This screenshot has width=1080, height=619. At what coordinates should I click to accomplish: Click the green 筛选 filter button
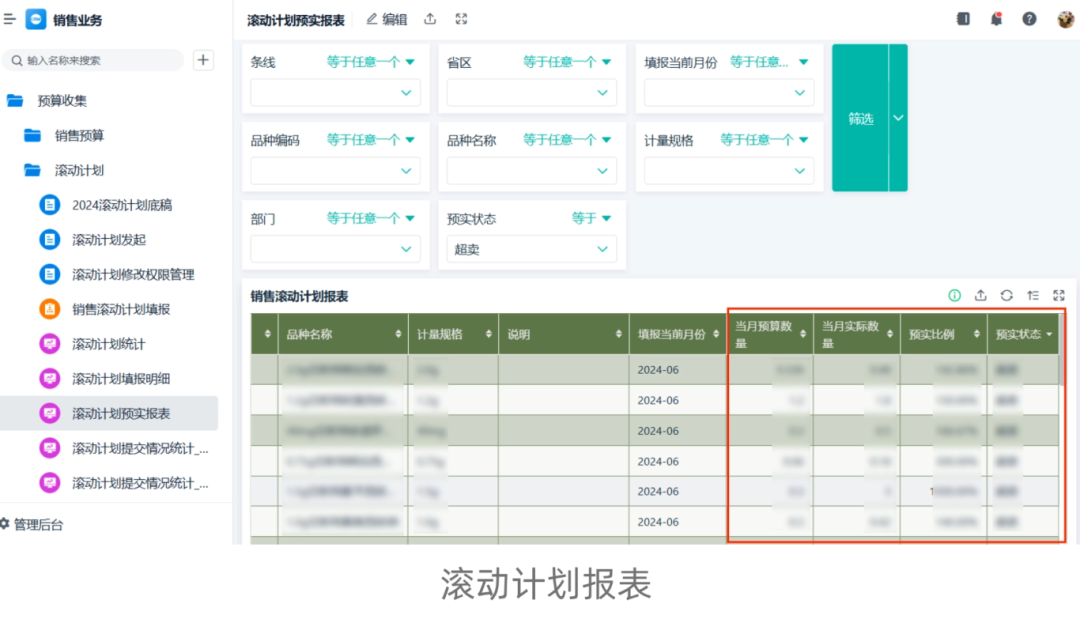[x=860, y=118]
